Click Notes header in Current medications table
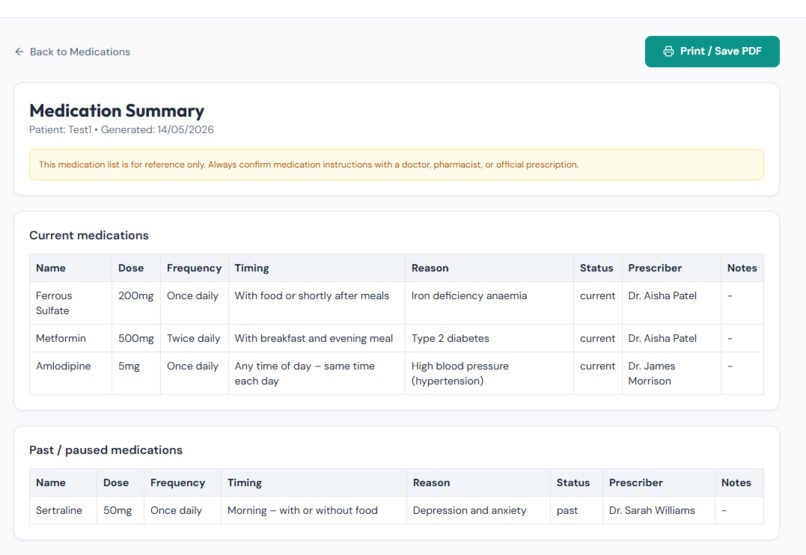This screenshot has width=806, height=555. pos(742,268)
